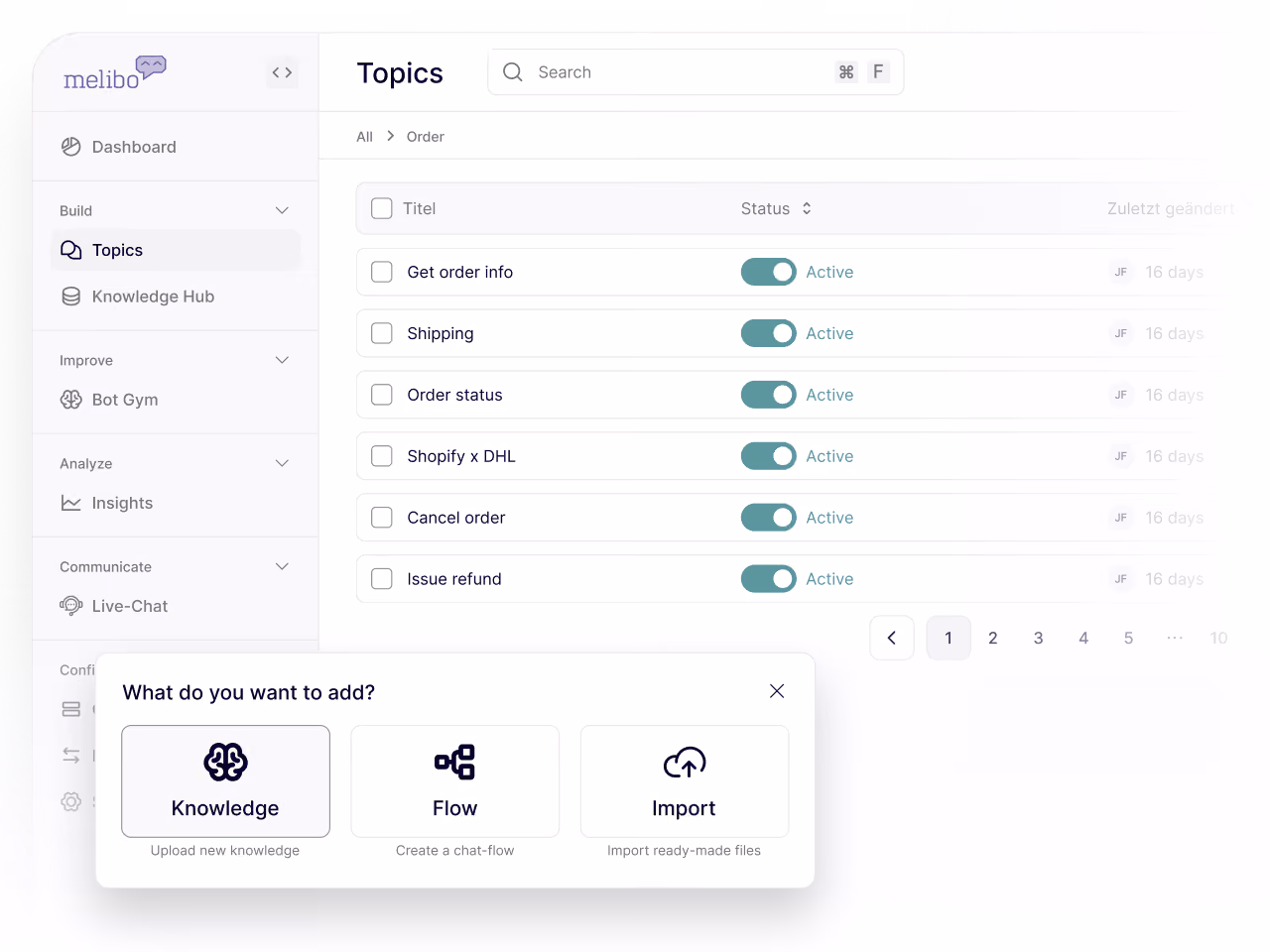Open the Bot Gym menu item

coord(176,400)
